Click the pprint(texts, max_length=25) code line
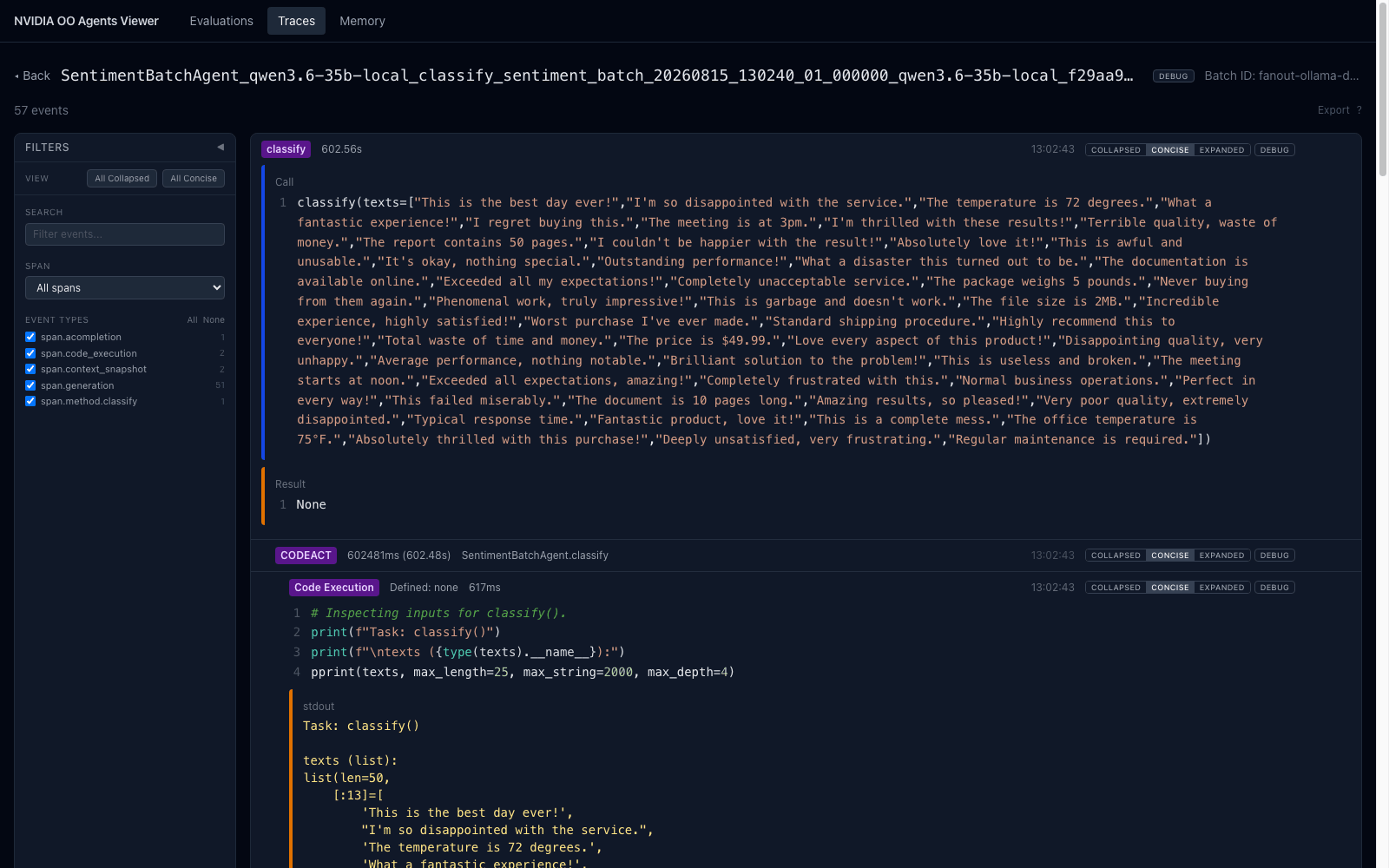The image size is (1389, 868). [x=523, y=672]
